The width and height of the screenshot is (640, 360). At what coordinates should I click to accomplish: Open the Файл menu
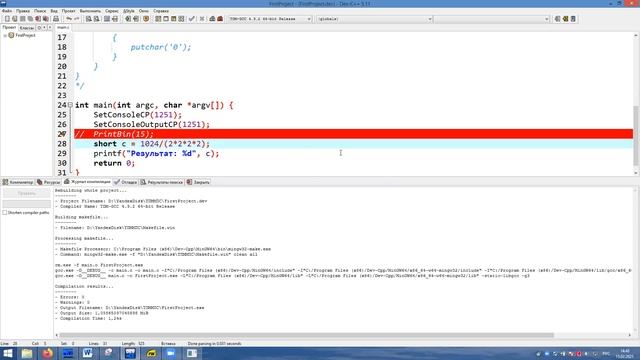(x=7, y=11)
